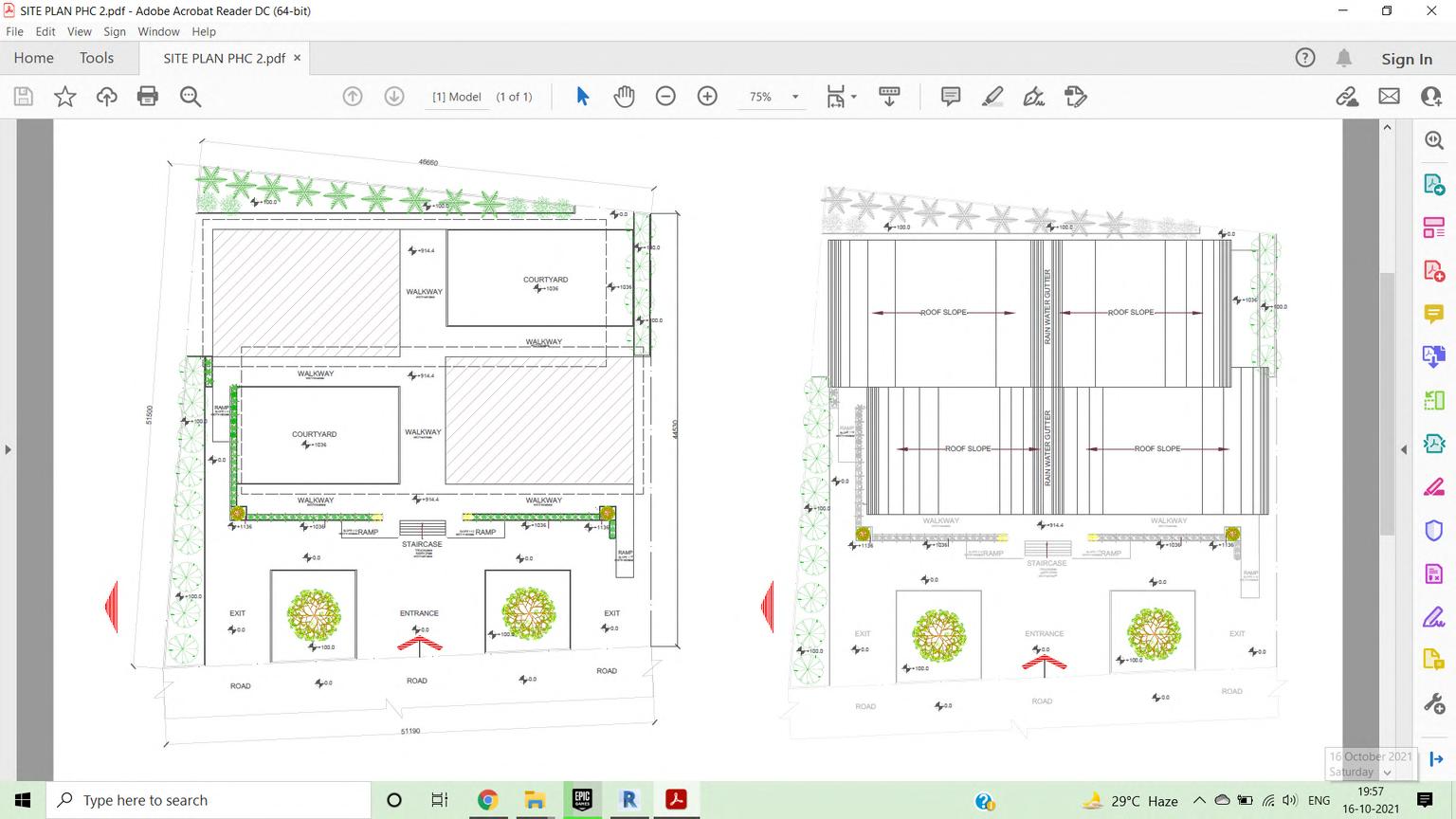The image size is (1456, 819).
Task: Click the Zoom In plus icon
Action: click(707, 97)
